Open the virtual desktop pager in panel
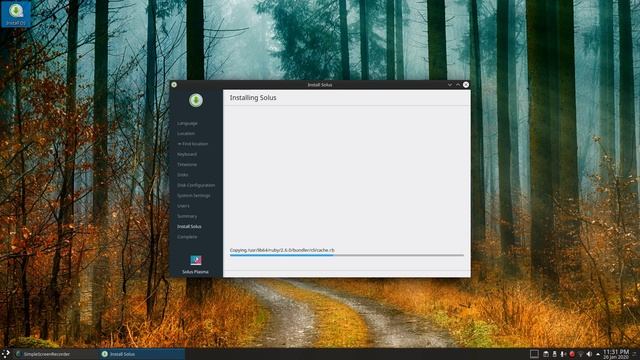 tap(534, 354)
